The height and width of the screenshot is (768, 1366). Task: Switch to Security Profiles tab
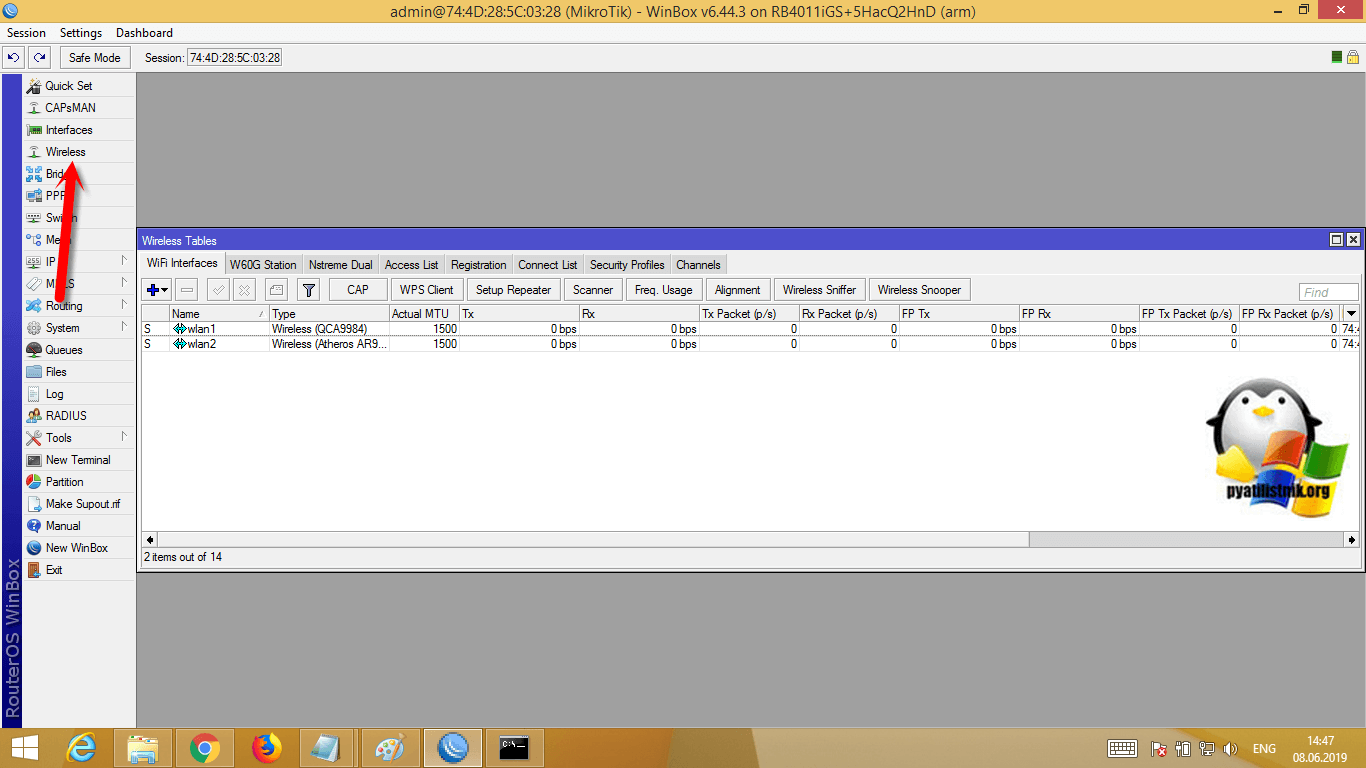[x=626, y=265]
